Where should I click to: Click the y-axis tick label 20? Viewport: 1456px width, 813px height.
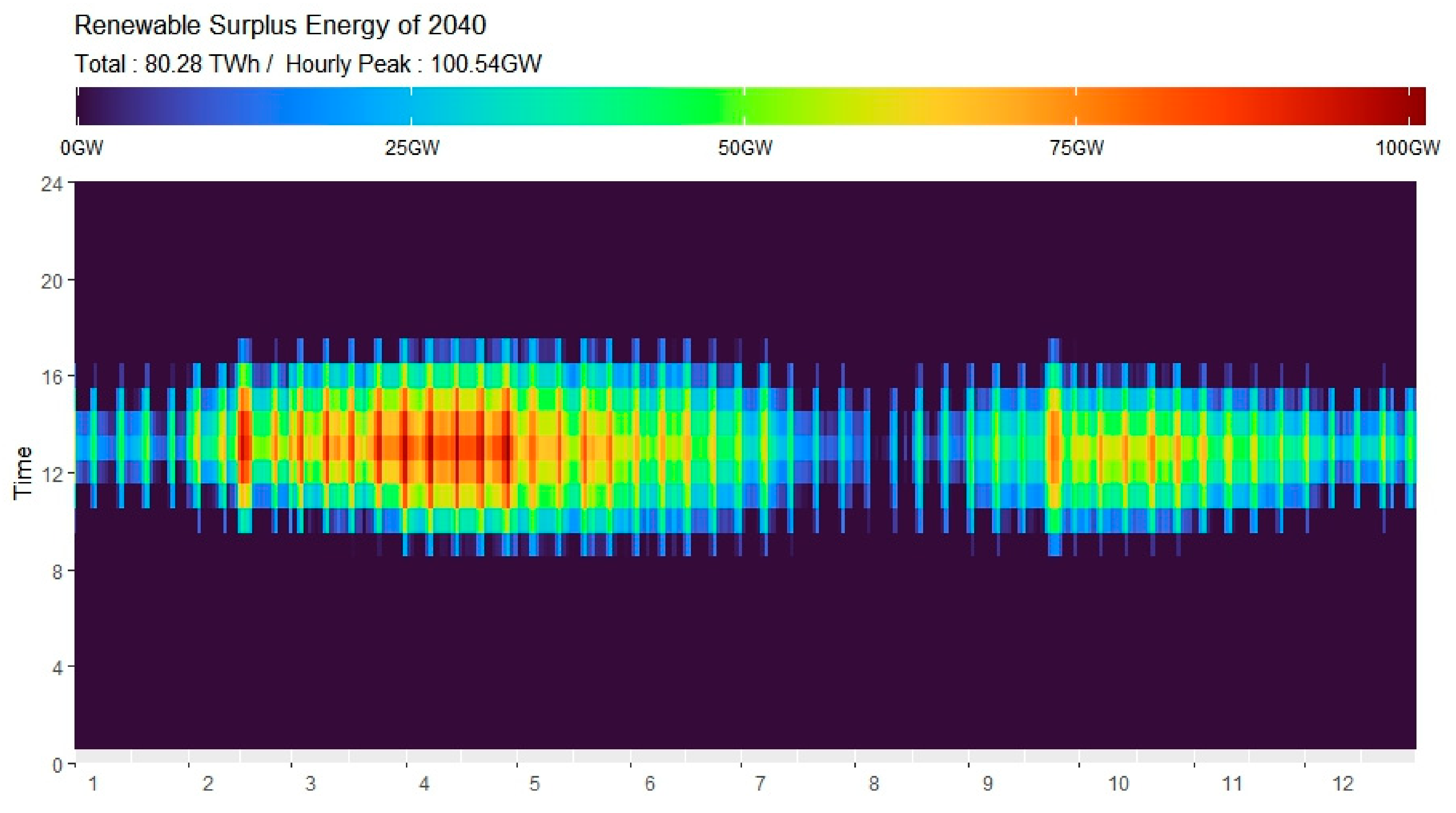point(51,281)
